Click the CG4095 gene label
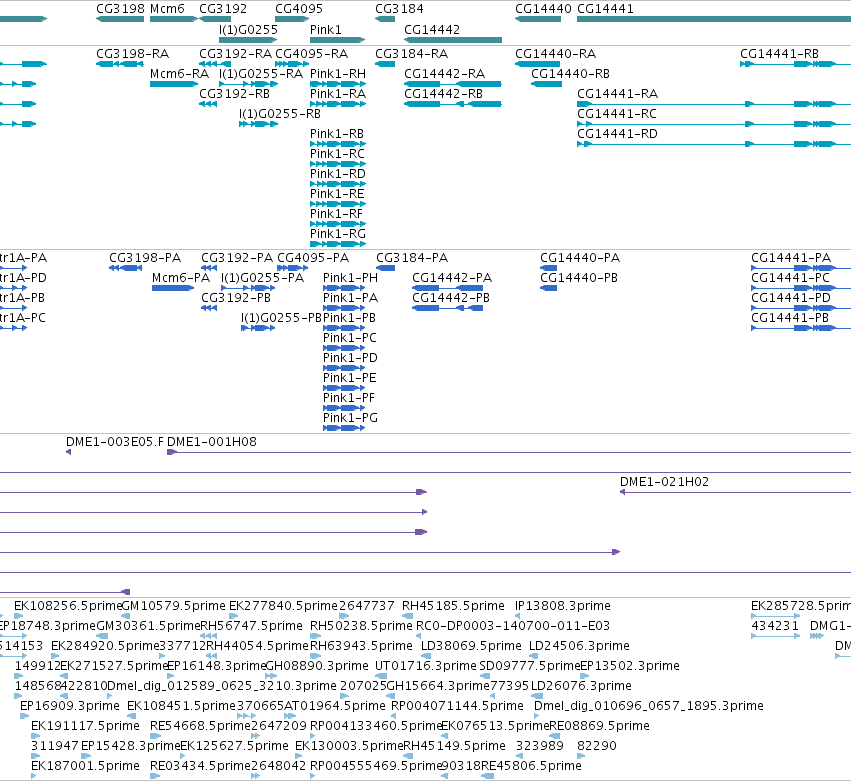The image size is (851, 781). tap(299, 9)
